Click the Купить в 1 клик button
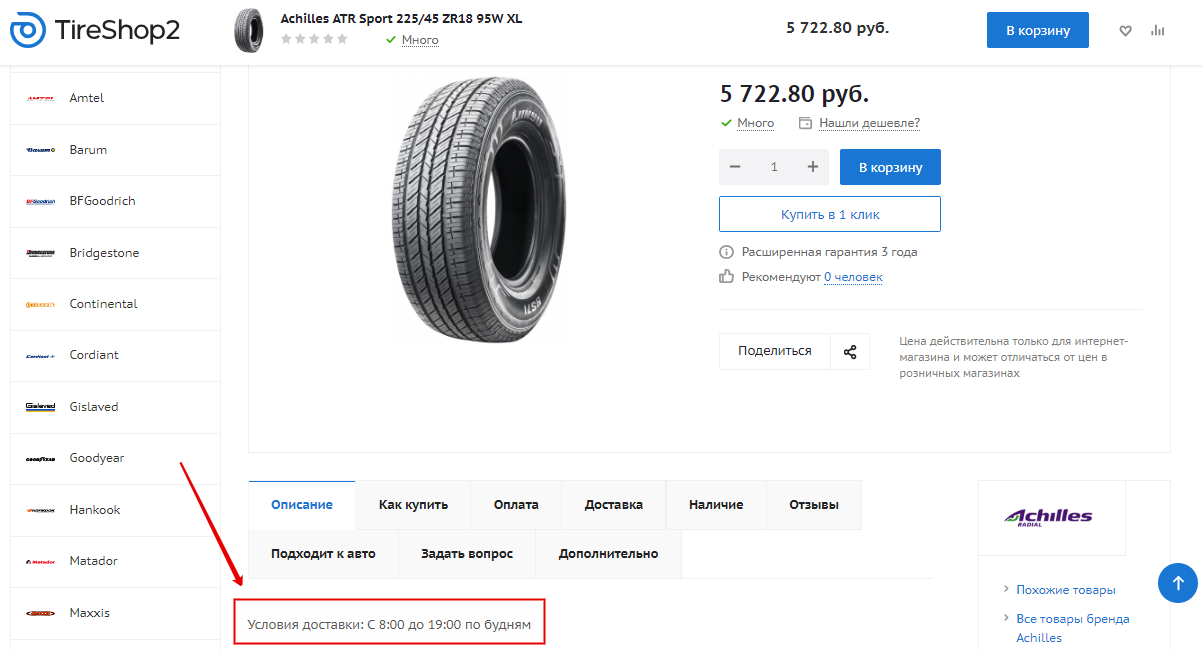1203x650 pixels. [830, 214]
